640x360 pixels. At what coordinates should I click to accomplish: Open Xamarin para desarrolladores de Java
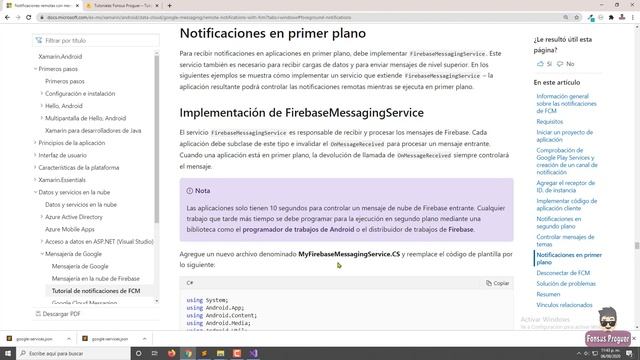pos(93,131)
